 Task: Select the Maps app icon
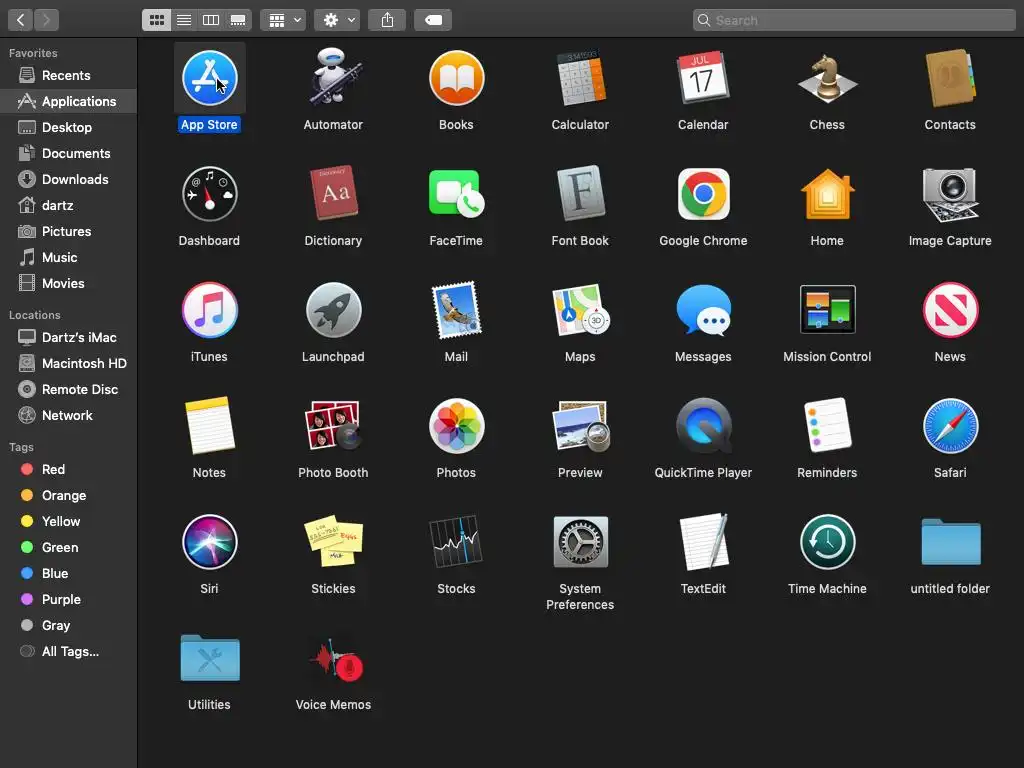pyautogui.click(x=580, y=310)
